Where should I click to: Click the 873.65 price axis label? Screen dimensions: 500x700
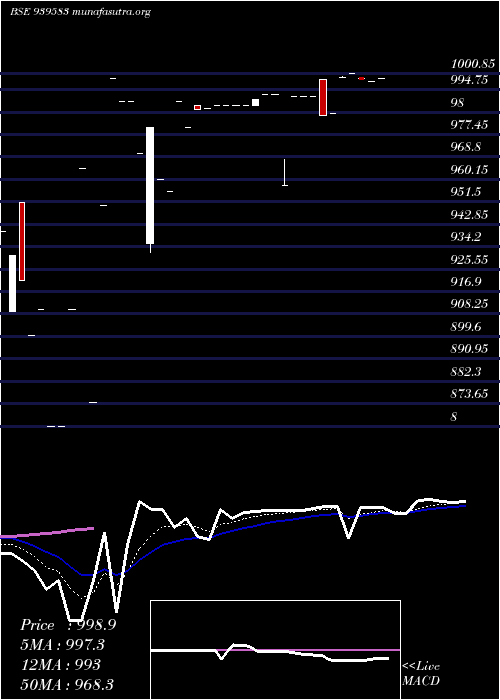469,394
